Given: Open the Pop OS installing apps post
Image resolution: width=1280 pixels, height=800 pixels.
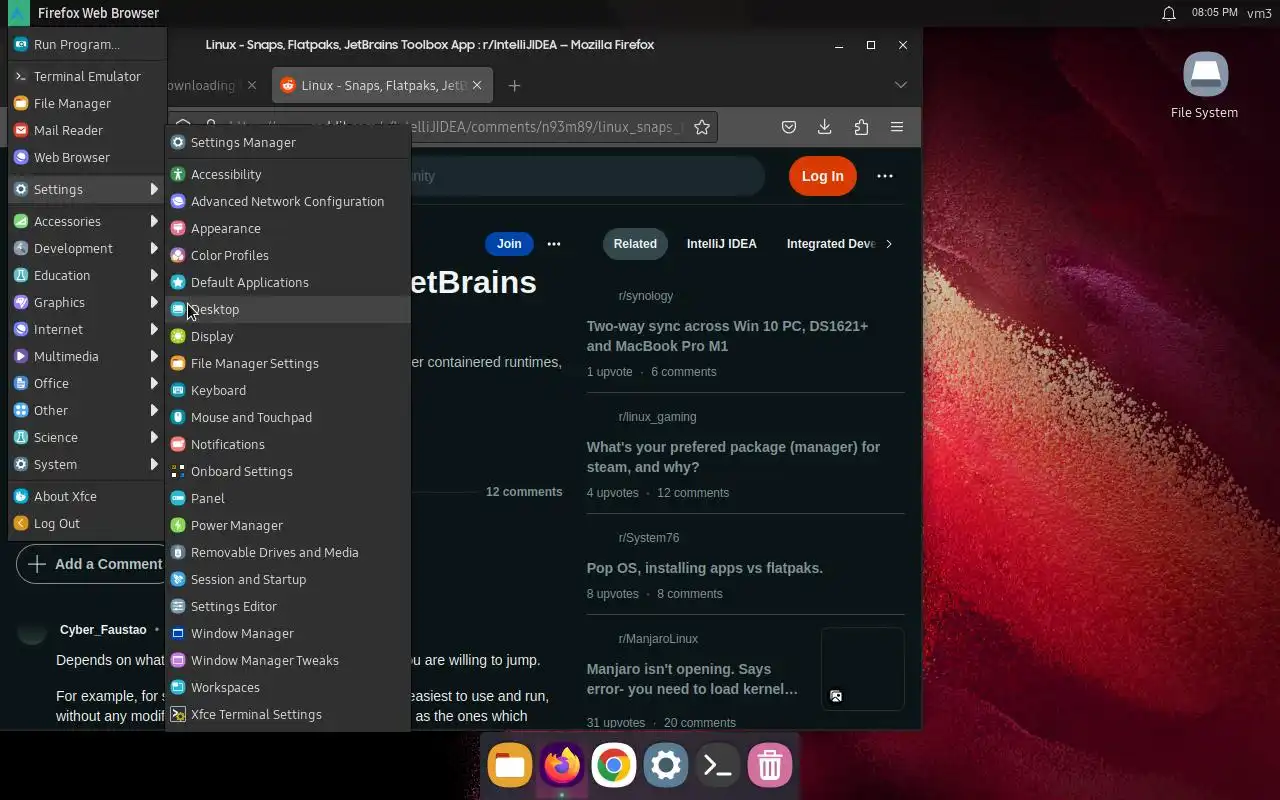Looking at the screenshot, I should pos(705,568).
